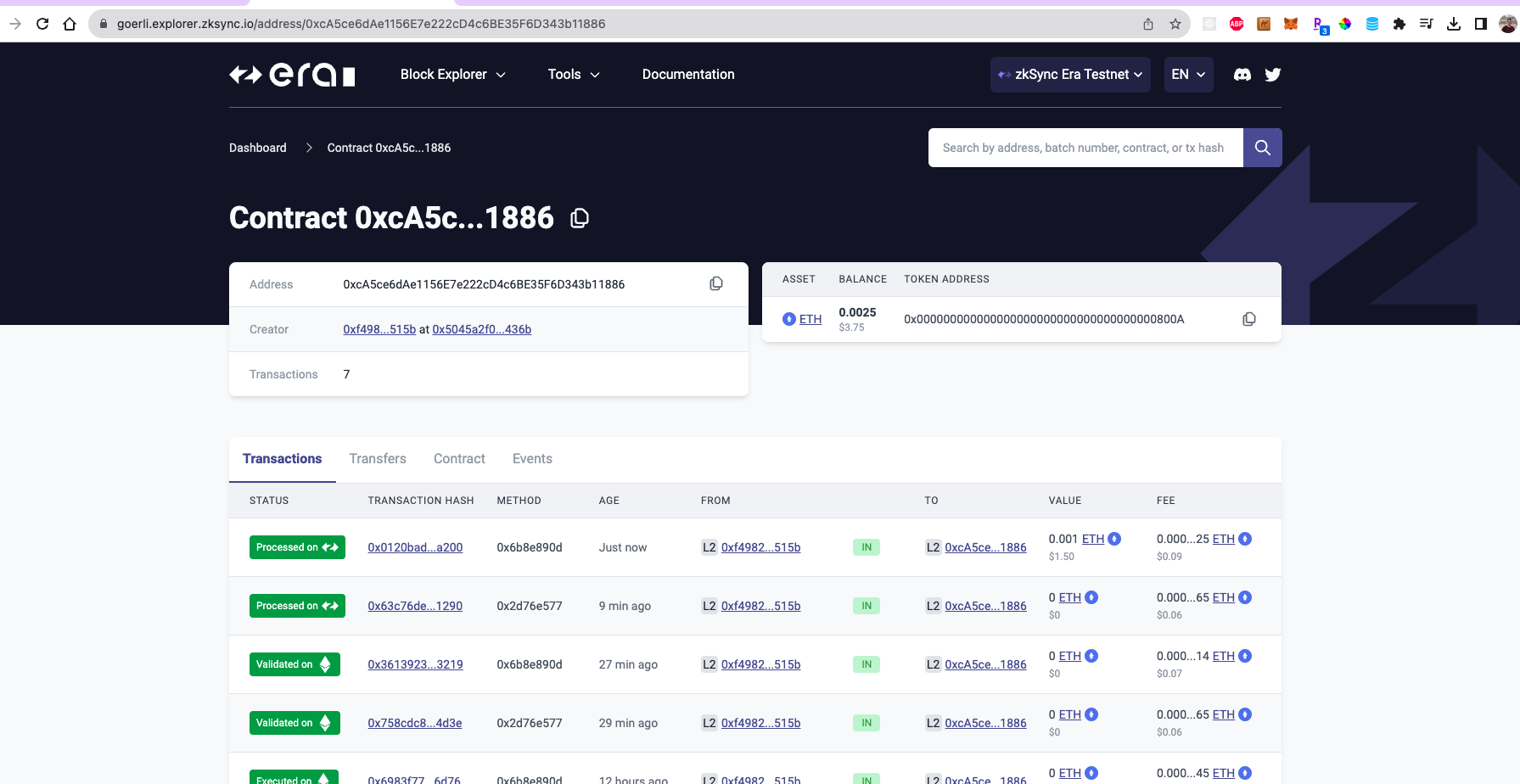Open the Adblock Plus extension

[1237, 24]
